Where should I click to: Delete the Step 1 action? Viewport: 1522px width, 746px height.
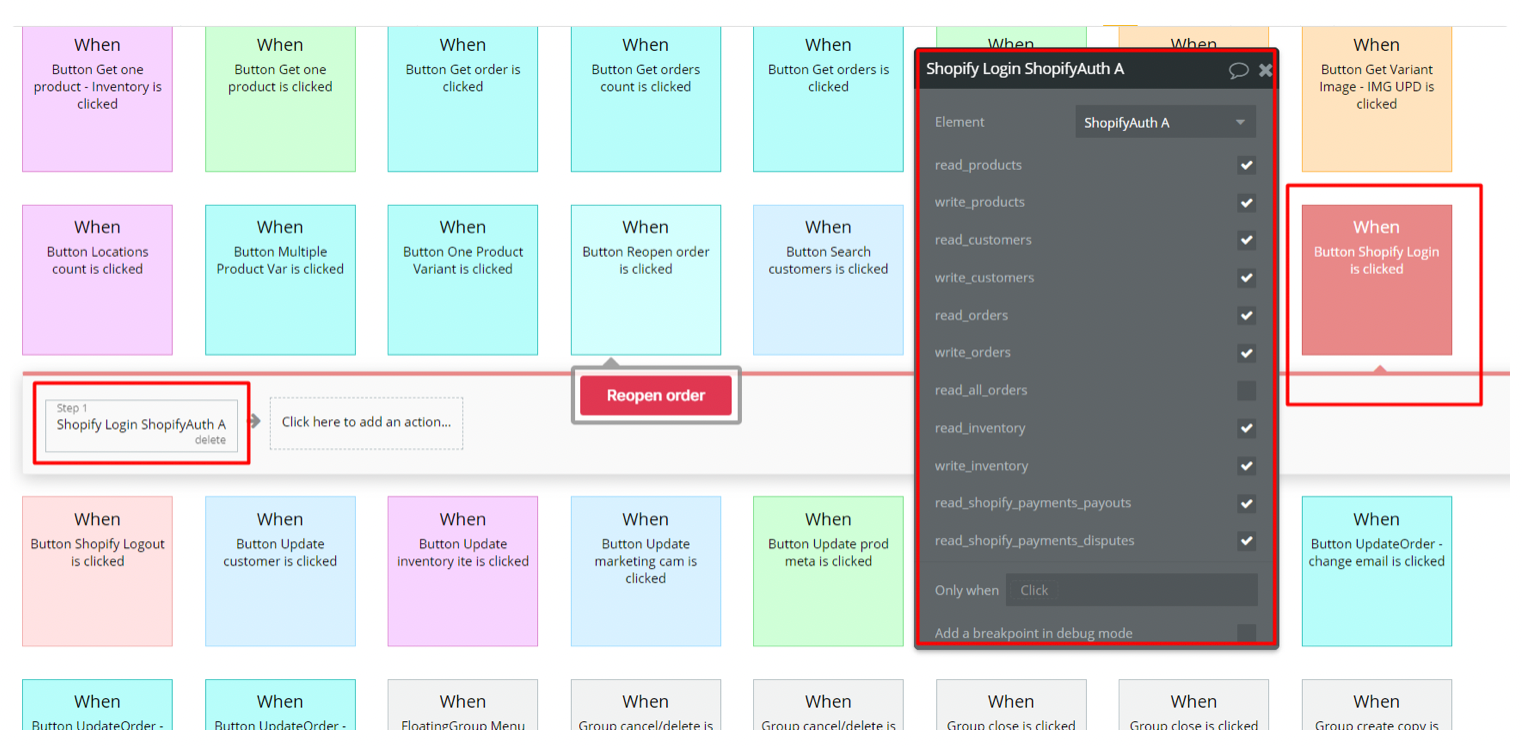pos(210,440)
